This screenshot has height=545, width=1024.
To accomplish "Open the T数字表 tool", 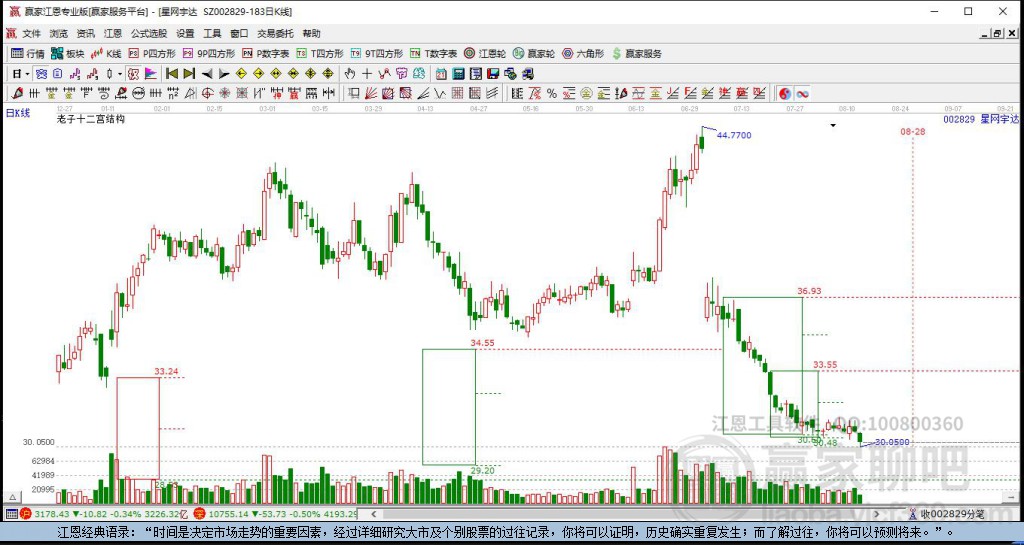I will 433,54.
